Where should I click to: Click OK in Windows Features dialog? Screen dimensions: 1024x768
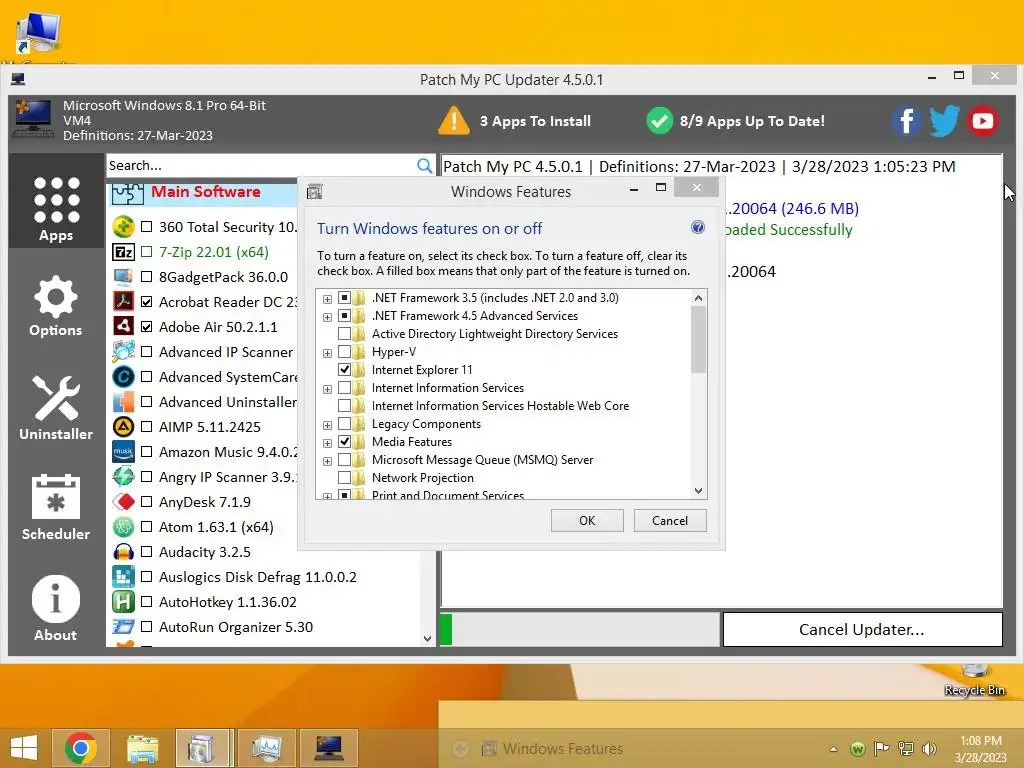587,520
